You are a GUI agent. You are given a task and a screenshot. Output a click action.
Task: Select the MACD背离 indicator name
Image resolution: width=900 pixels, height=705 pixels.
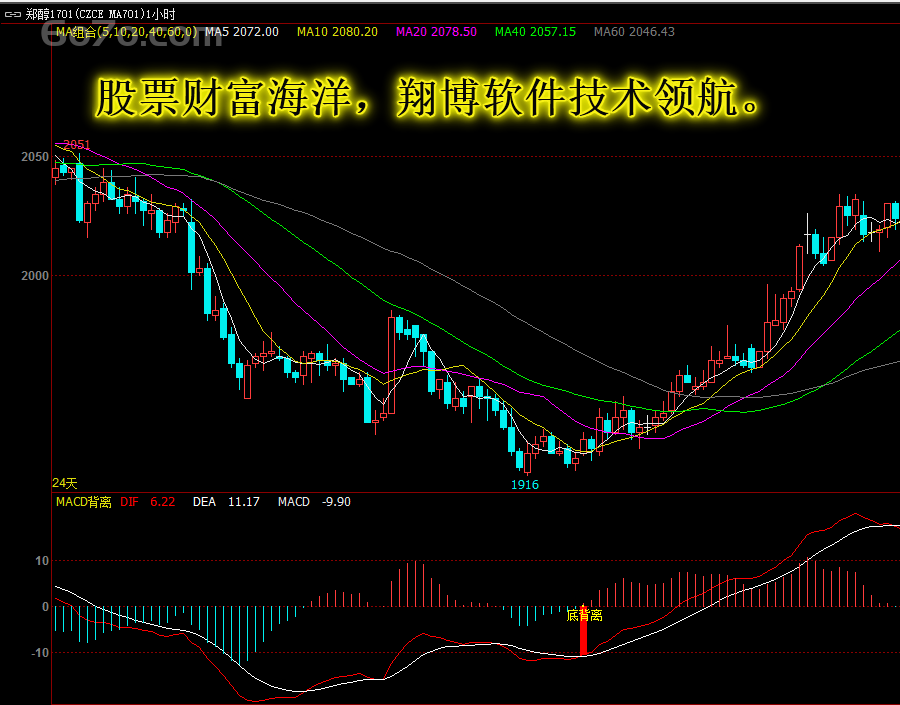pos(84,502)
